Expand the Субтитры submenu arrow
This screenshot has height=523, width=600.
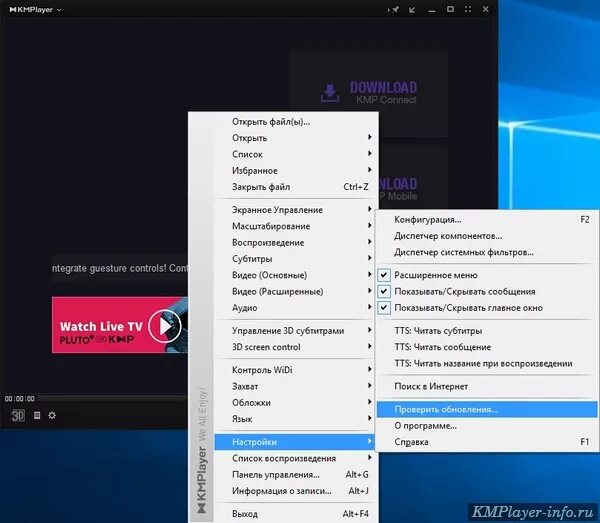[x=370, y=258]
